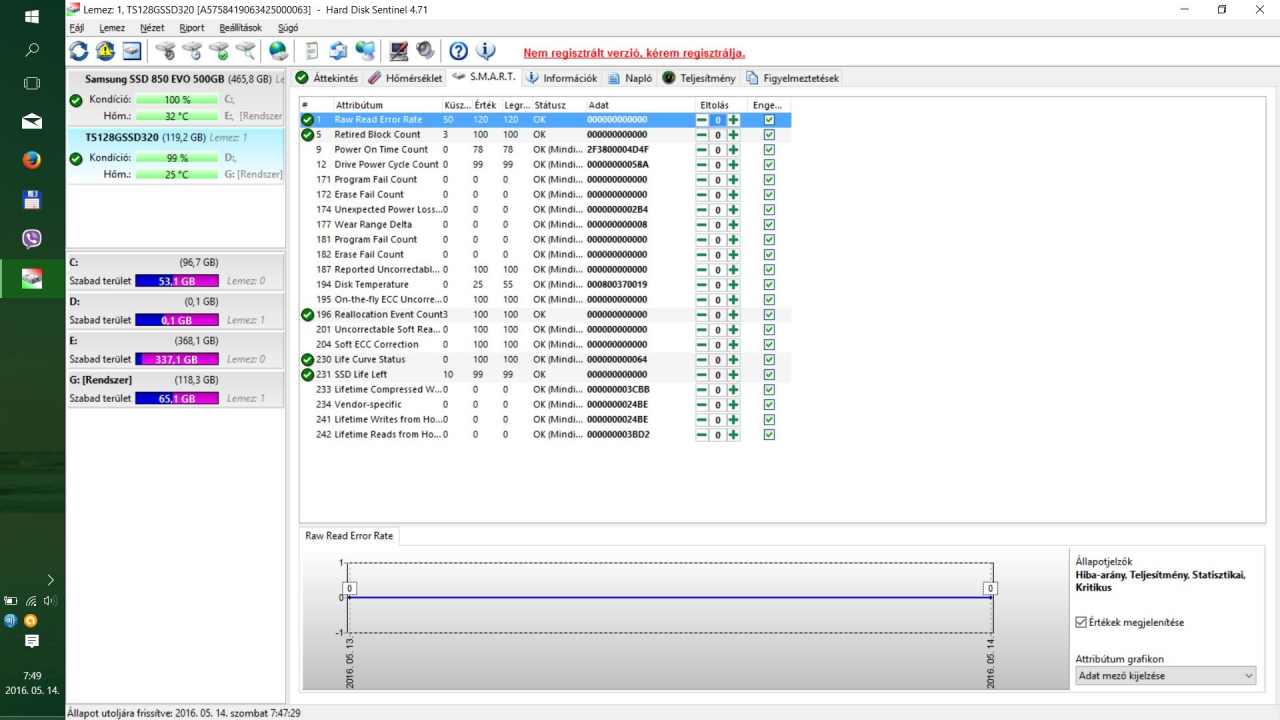1280x720 pixels.
Task: Switch to Áttekintés tab
Action: (327, 78)
